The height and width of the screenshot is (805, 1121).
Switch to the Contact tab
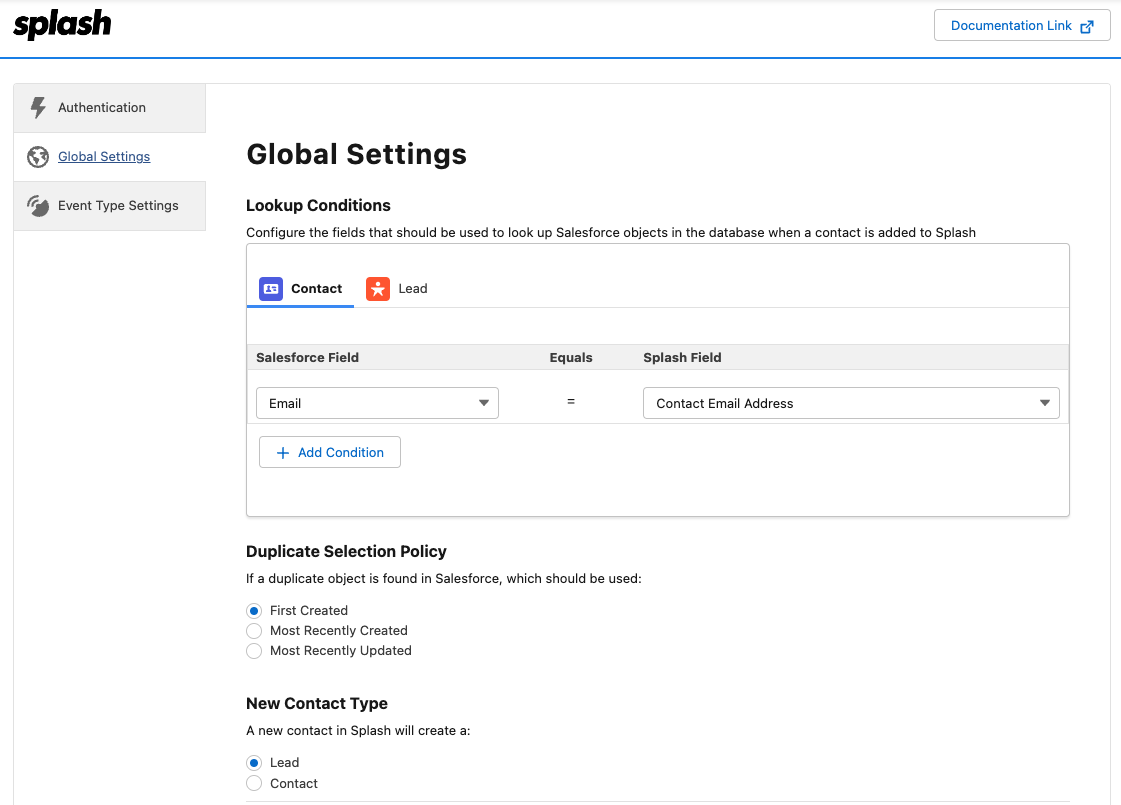(300, 289)
